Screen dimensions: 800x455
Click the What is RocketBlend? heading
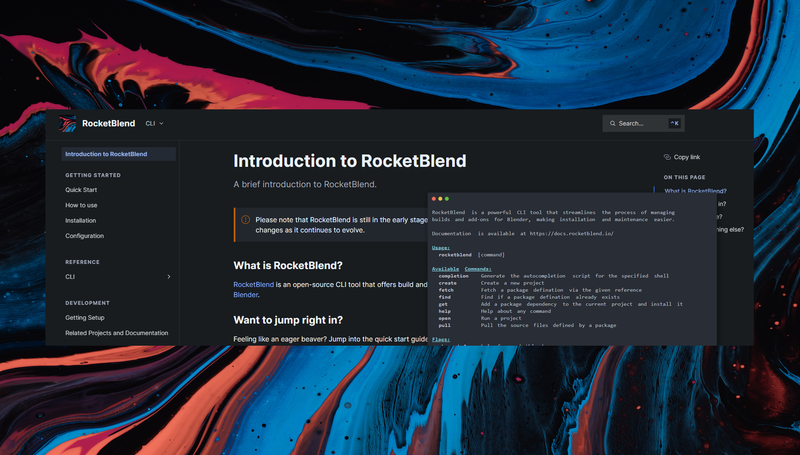(x=288, y=265)
